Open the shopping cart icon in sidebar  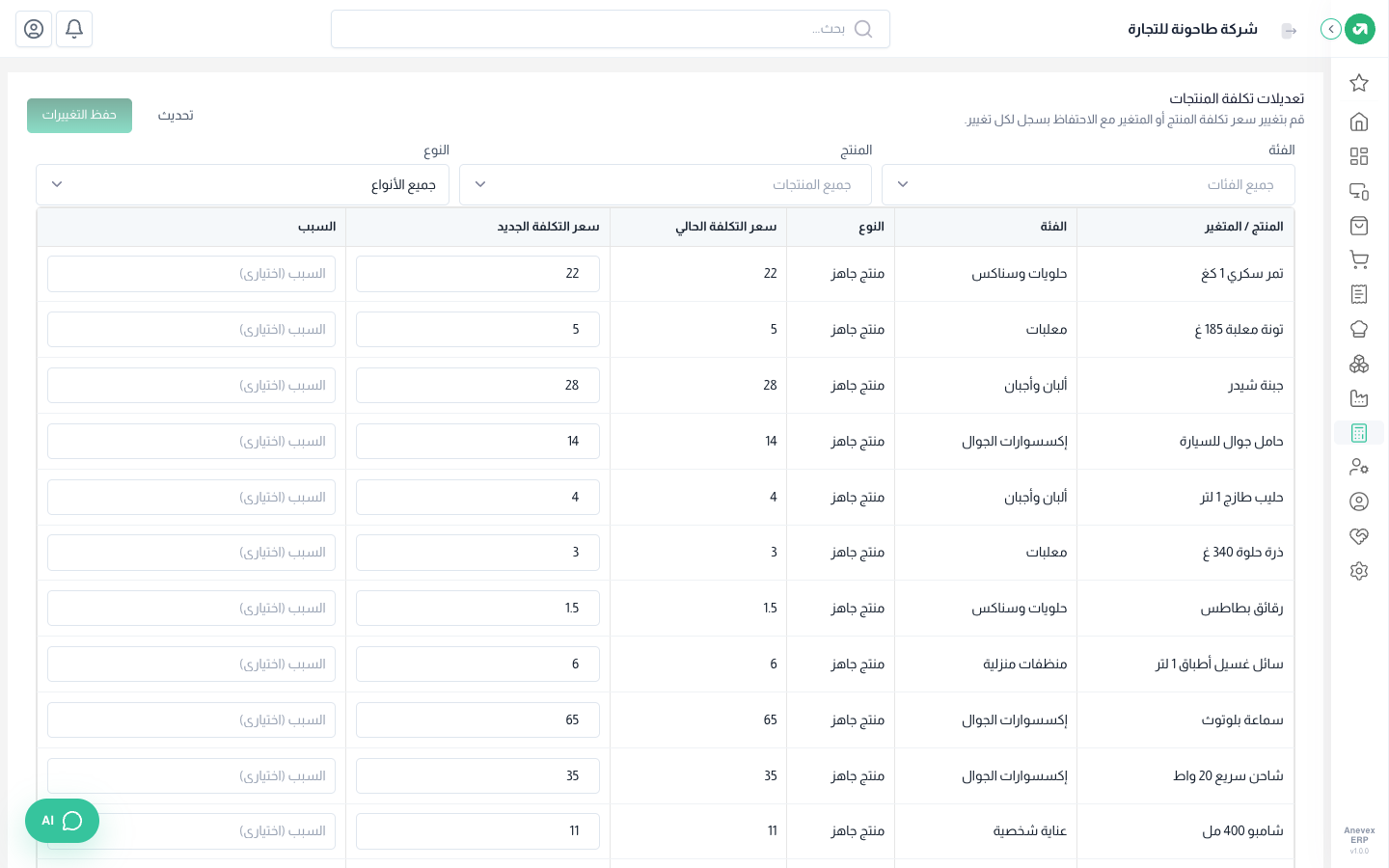[1359, 259]
